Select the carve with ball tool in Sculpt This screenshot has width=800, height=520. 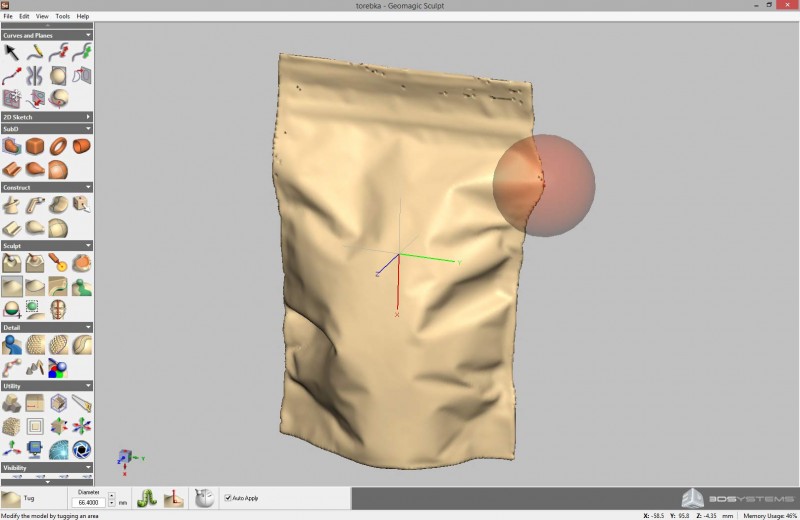pos(11,263)
